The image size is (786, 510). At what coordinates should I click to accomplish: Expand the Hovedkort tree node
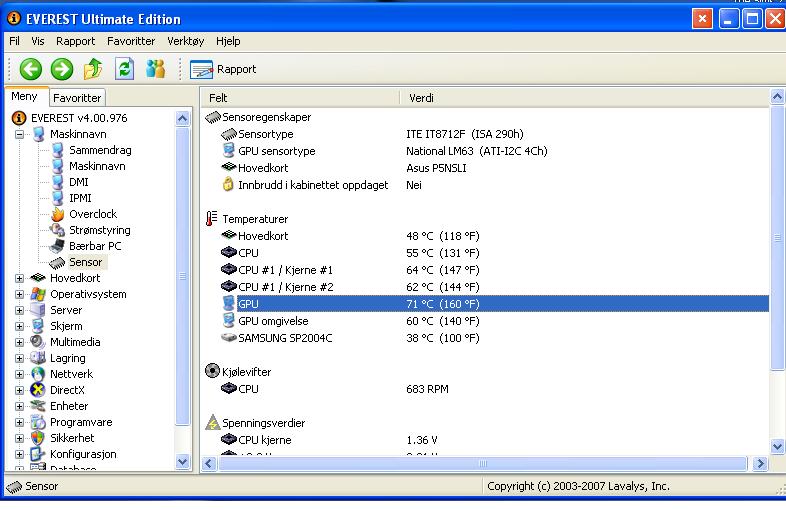pyautogui.click(x=19, y=278)
